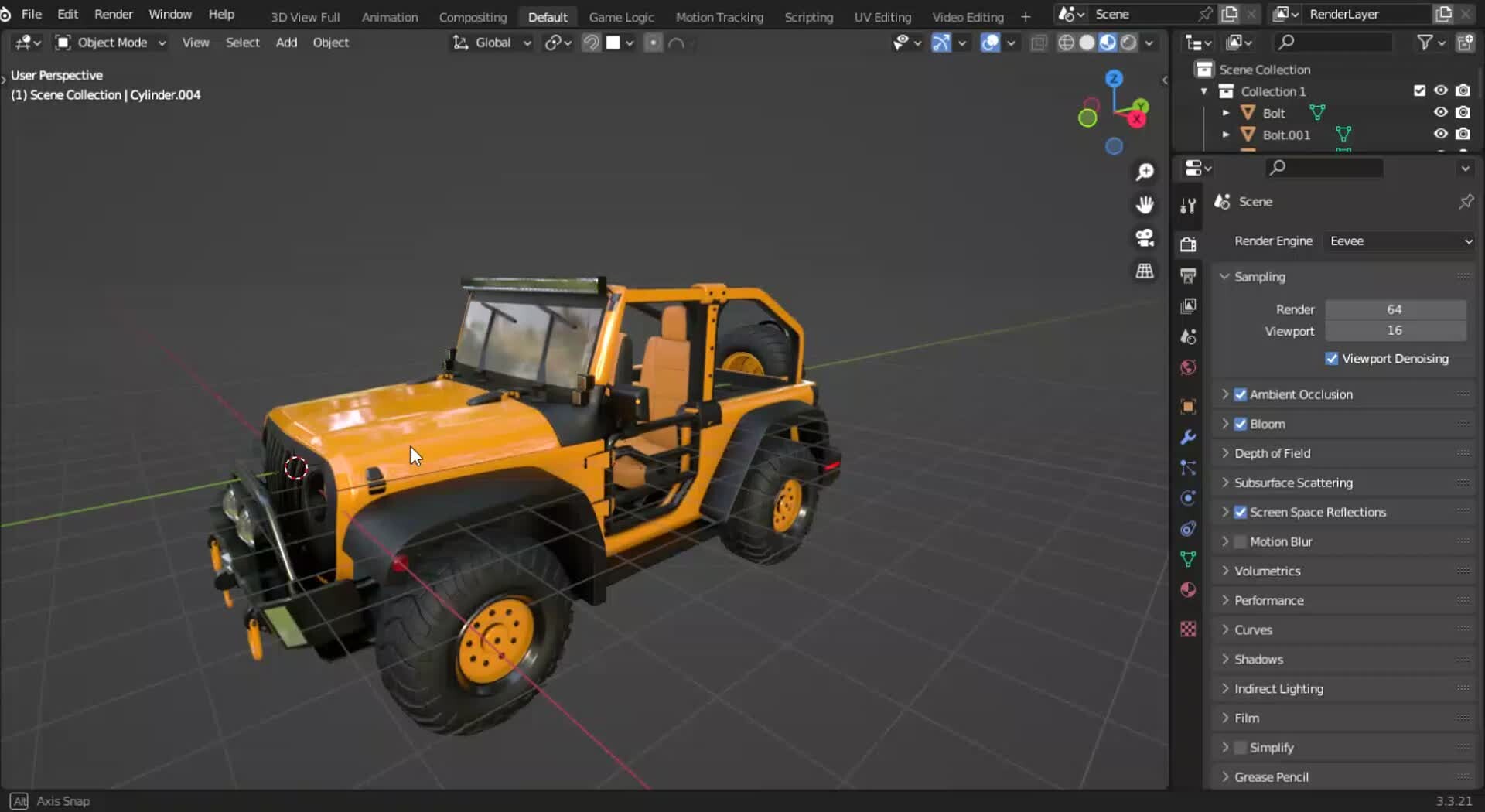The width and height of the screenshot is (1485, 812).
Task: Disable Viewport Denoising
Action: (x=1332, y=358)
